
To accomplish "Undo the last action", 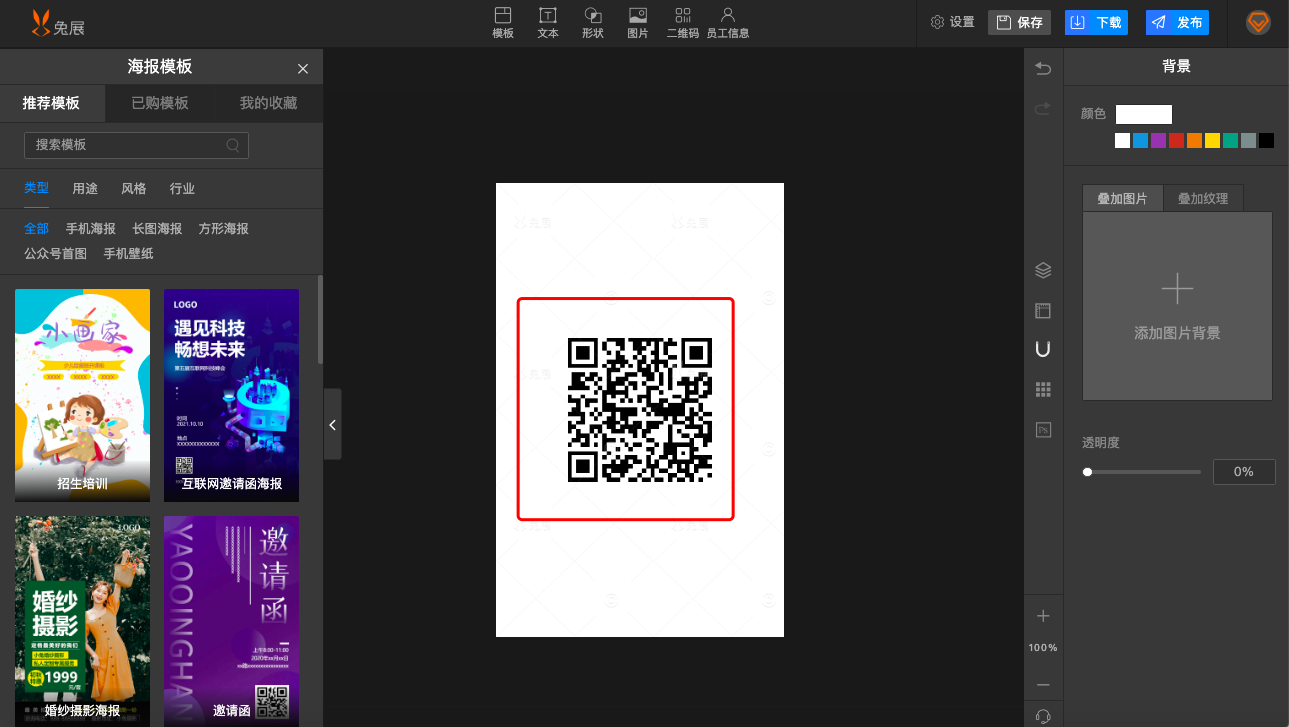I will click(1043, 68).
